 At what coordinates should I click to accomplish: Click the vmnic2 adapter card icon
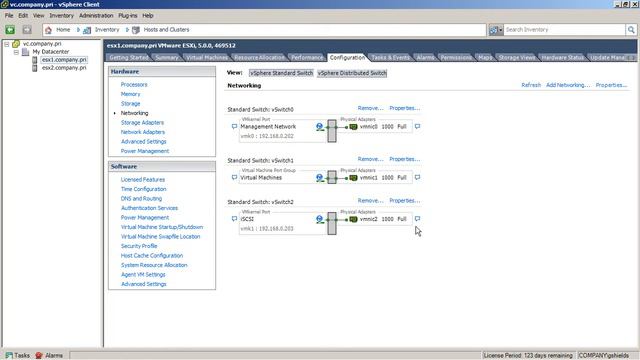point(353,220)
